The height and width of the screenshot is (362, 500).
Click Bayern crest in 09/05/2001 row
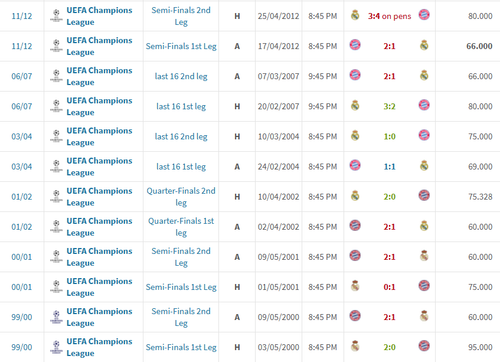[355, 256]
